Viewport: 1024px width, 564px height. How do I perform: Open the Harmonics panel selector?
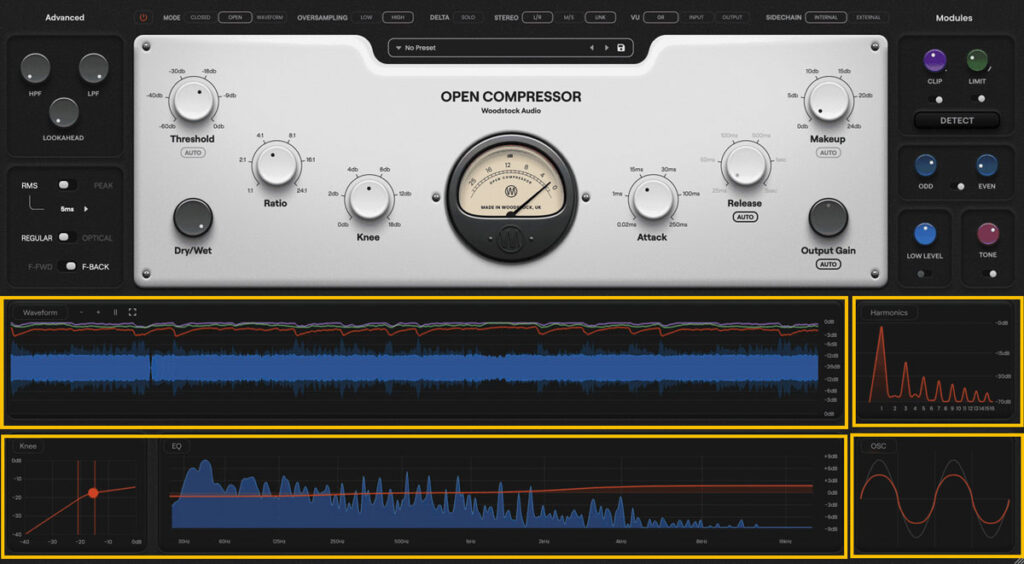point(889,313)
